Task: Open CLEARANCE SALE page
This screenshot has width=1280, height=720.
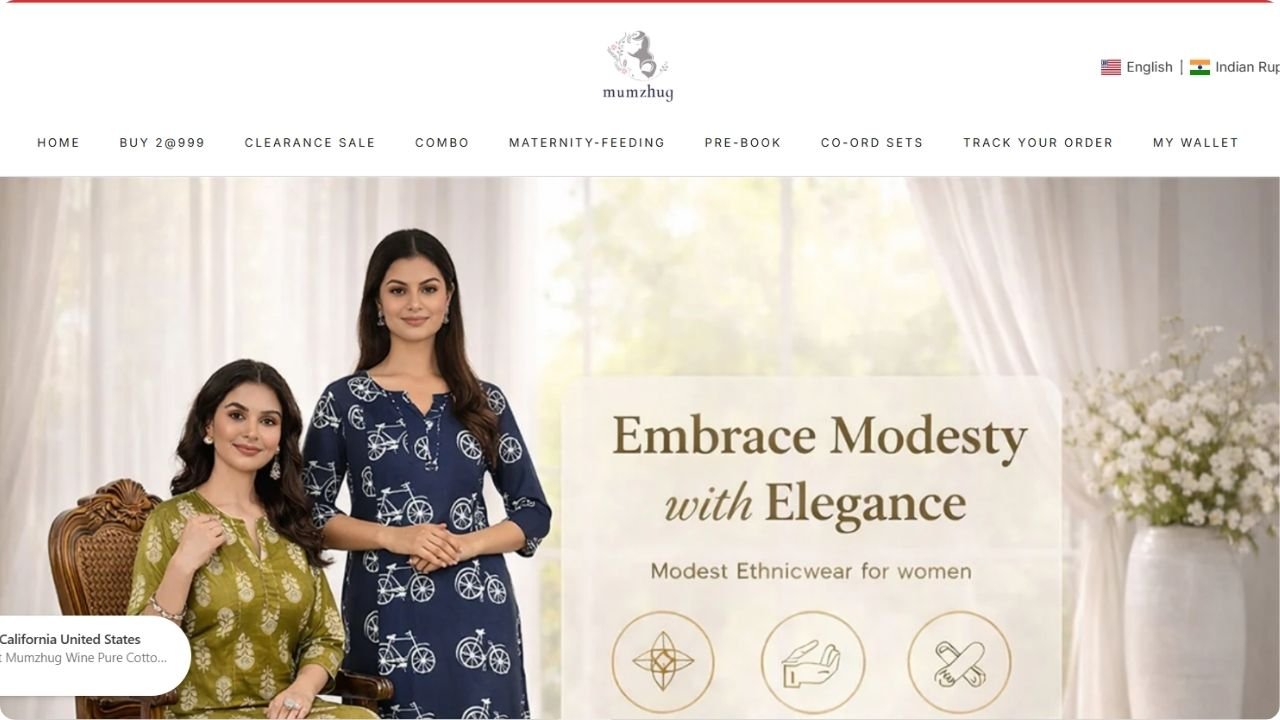Action: pos(310,143)
